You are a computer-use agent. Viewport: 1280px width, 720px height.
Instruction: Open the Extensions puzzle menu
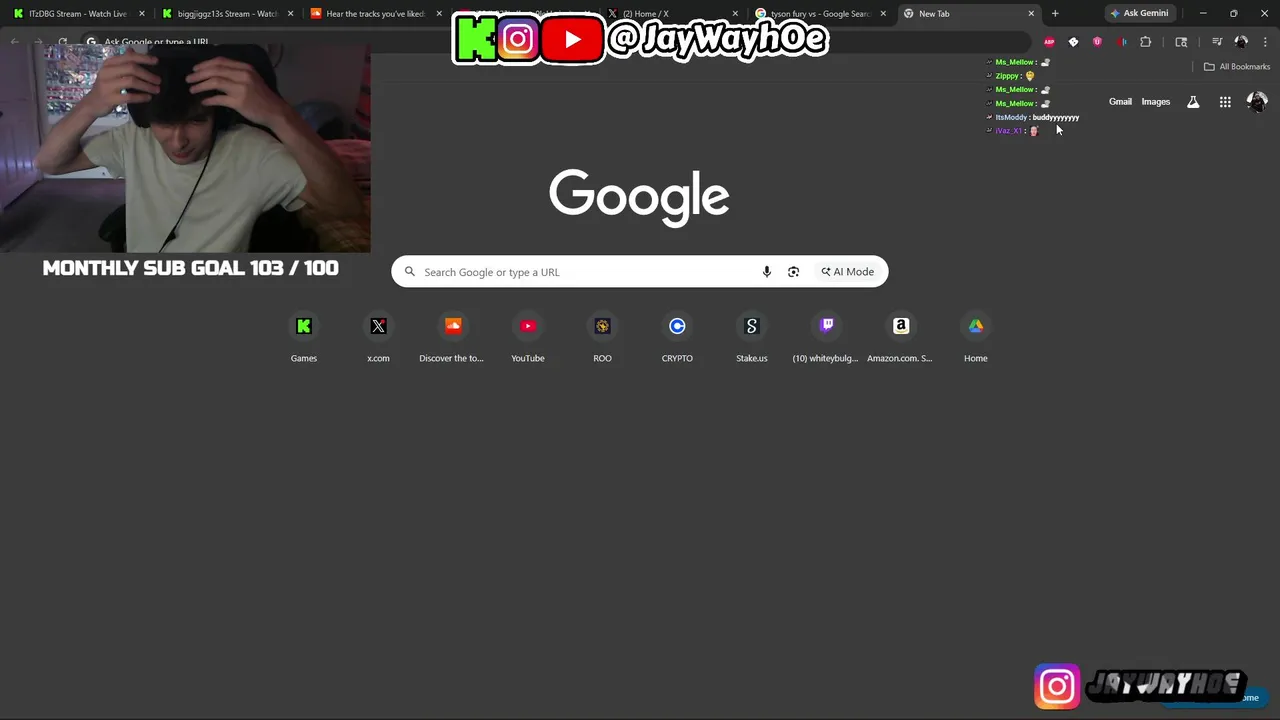point(1146,42)
